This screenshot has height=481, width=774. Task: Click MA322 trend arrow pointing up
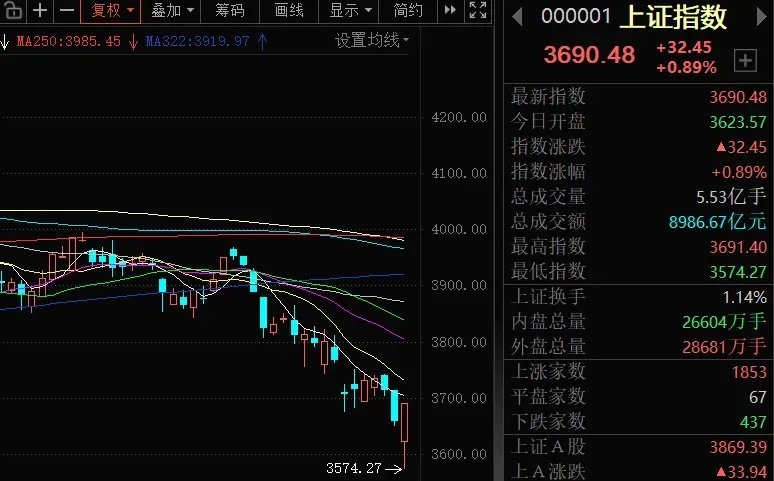[263, 41]
